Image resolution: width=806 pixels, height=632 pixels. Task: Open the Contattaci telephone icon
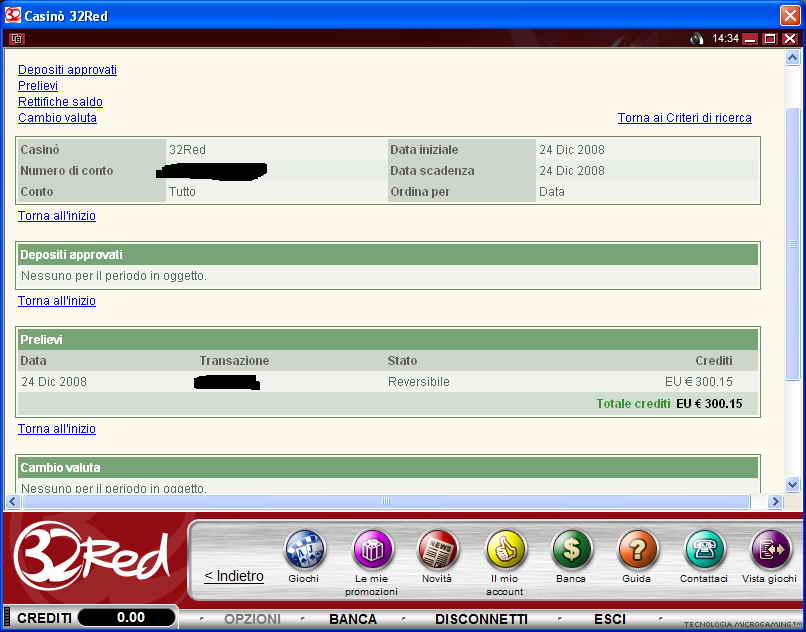pyautogui.click(x=704, y=551)
